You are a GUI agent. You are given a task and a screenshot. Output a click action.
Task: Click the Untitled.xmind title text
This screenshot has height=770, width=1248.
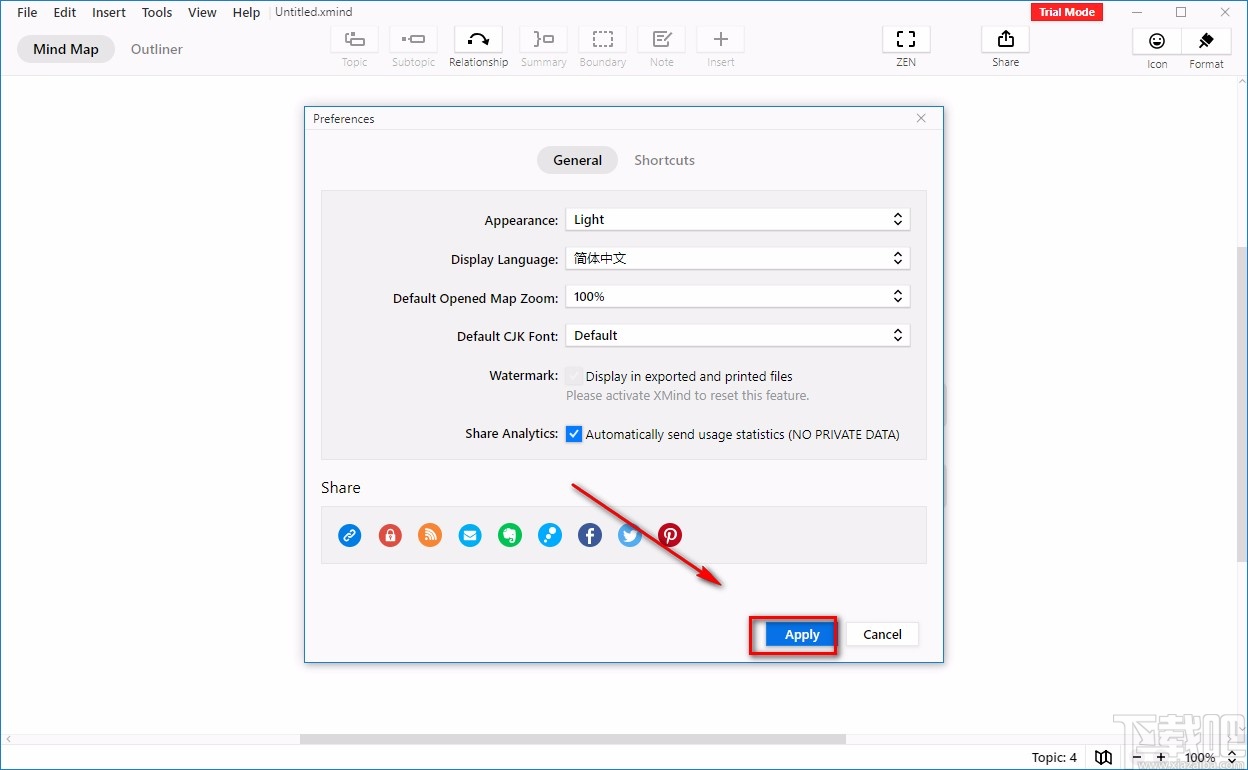314,12
